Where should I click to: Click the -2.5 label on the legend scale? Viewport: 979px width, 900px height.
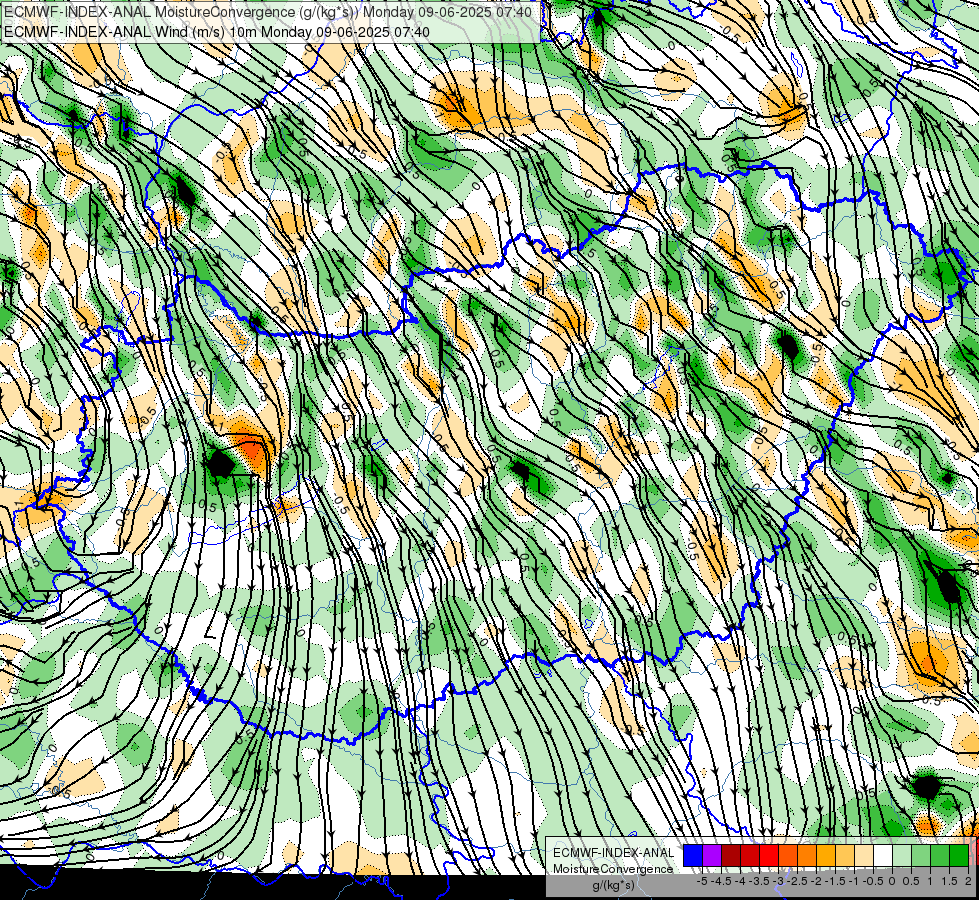(x=797, y=881)
